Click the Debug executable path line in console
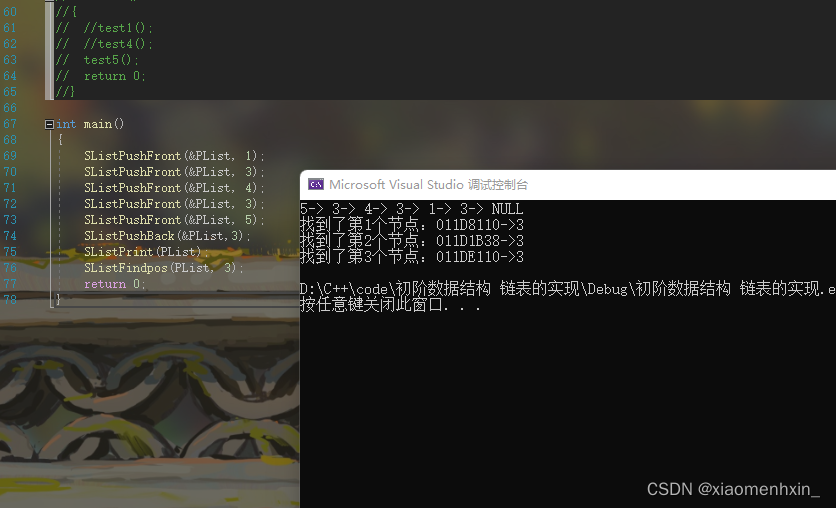836x508 pixels. (x=568, y=289)
